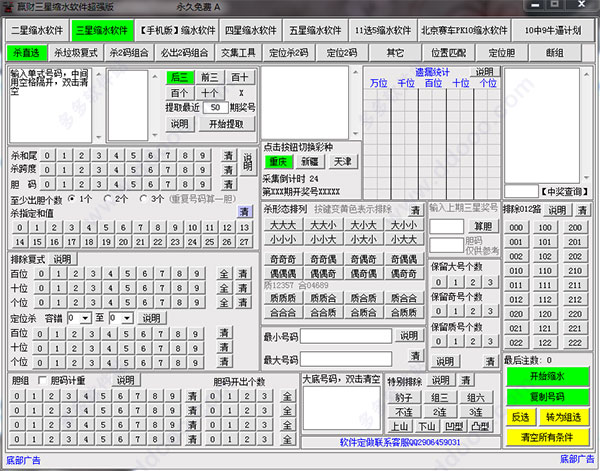Image resolution: width=600 pixels, height=471 pixels.
Task: Click 软件定做联系客服 link text
Action: click(400, 442)
